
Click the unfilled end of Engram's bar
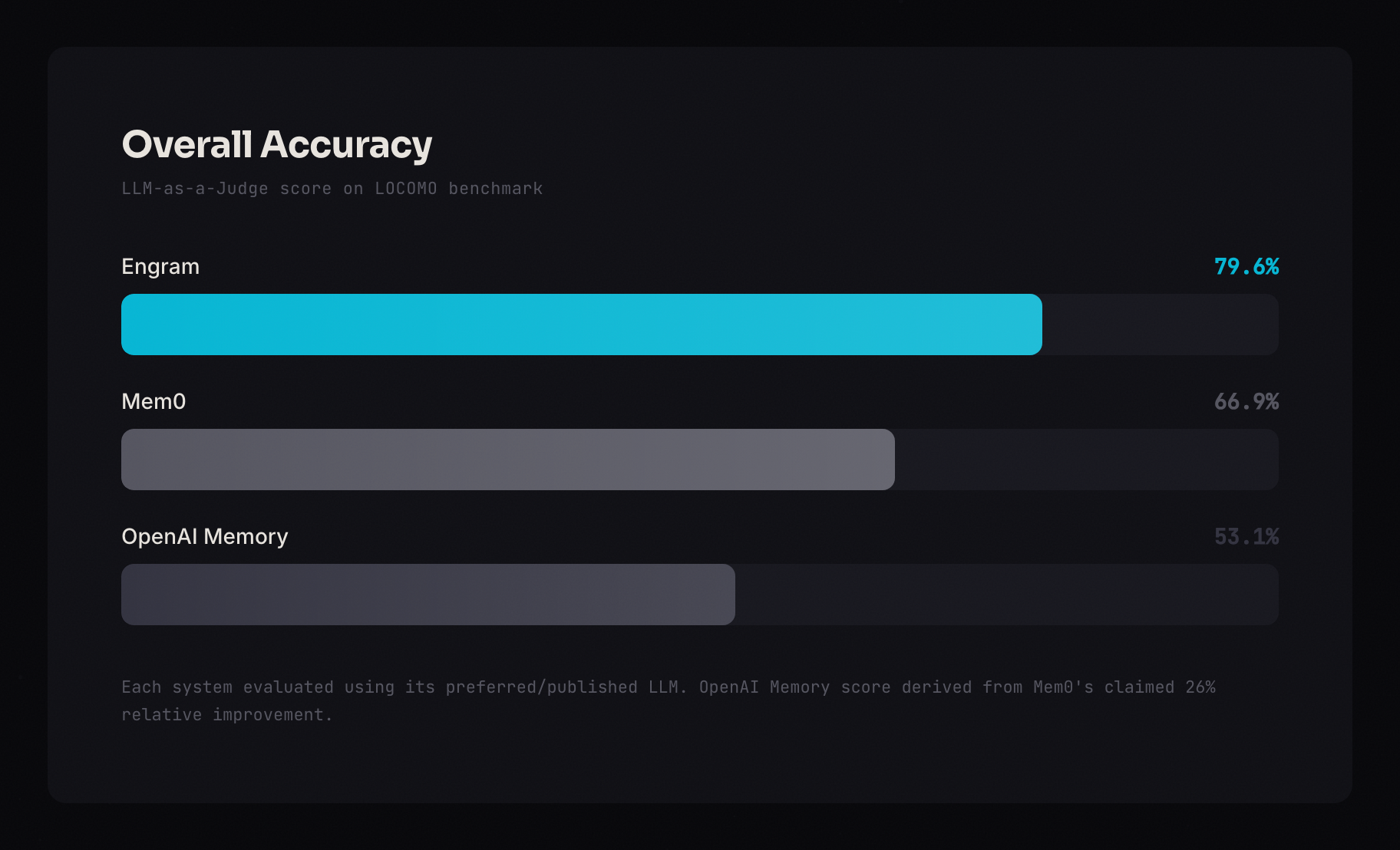point(1159,325)
